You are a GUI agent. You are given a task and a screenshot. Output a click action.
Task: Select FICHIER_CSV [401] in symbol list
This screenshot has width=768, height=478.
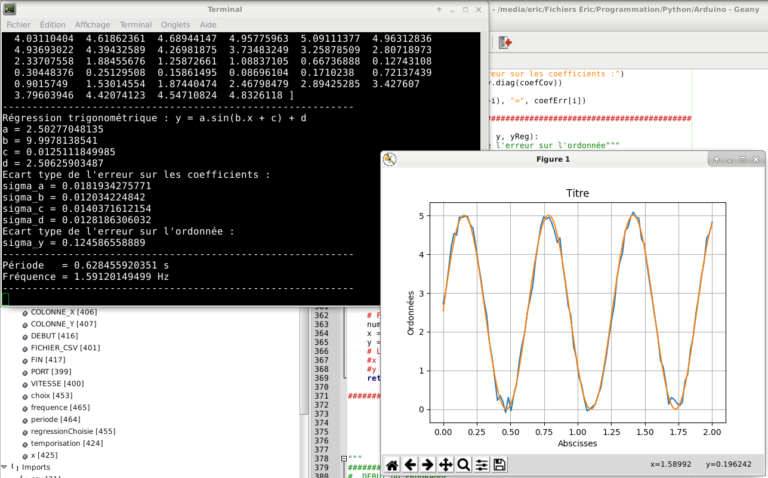pos(65,348)
